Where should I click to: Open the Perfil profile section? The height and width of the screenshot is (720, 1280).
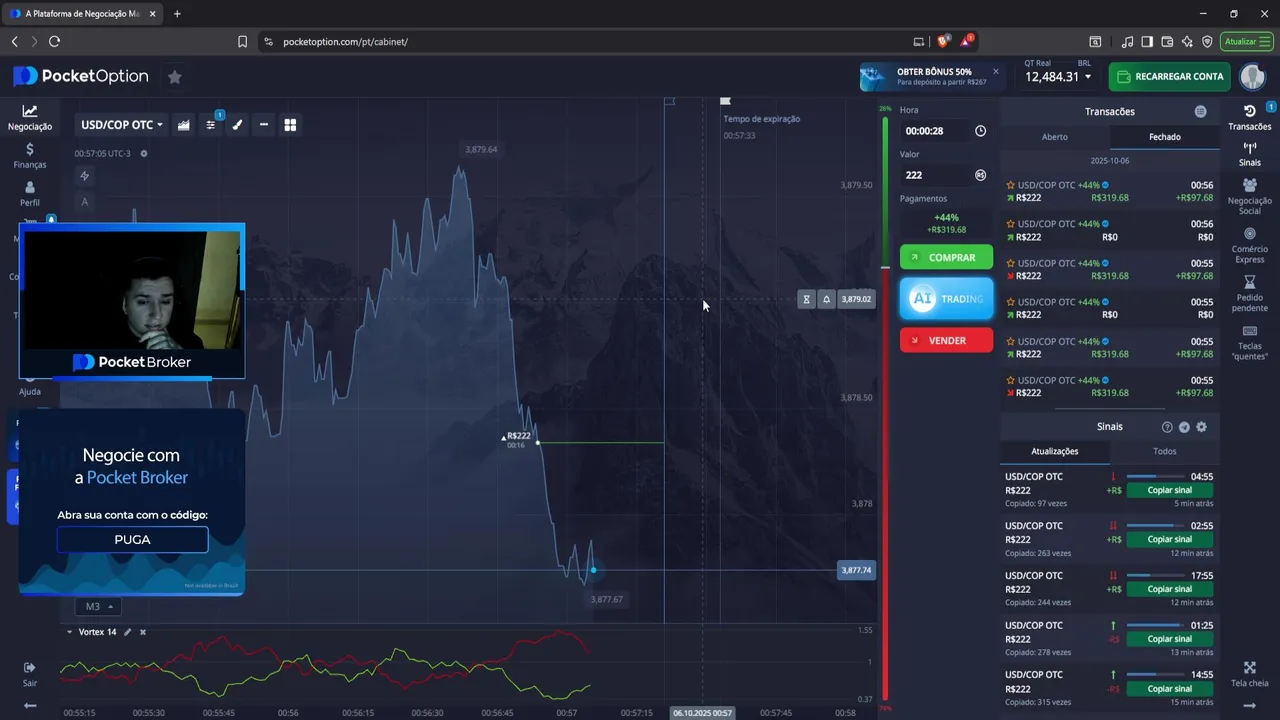pyautogui.click(x=30, y=194)
